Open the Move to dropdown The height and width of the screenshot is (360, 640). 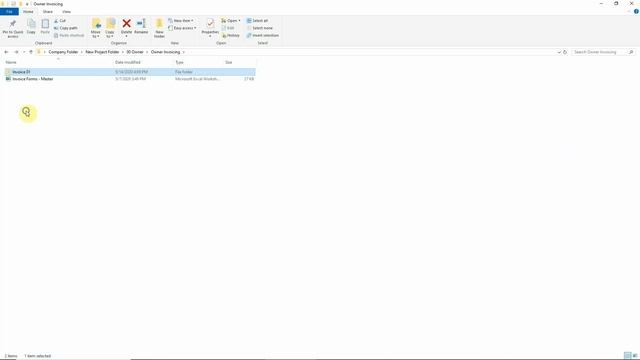96,34
